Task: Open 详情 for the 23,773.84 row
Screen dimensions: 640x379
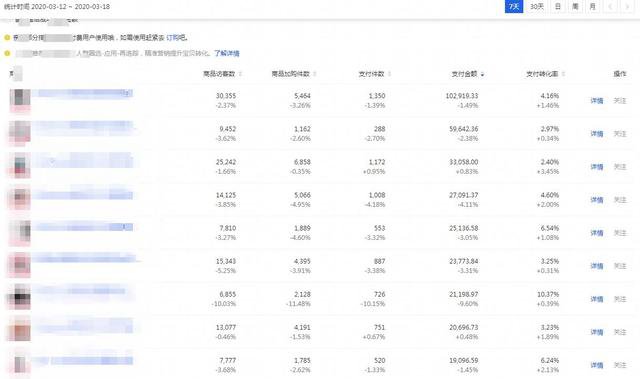Action: click(597, 266)
